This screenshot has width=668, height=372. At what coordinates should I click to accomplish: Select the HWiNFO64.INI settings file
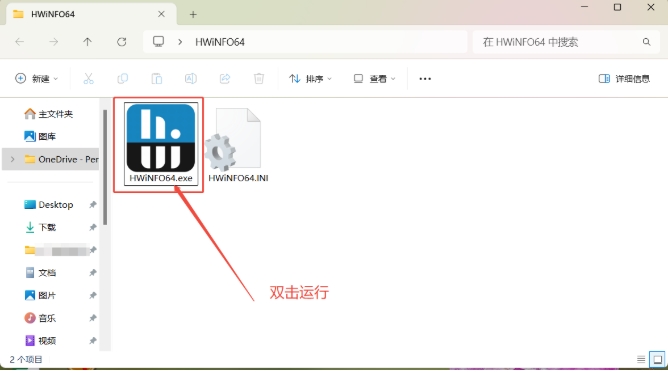pyautogui.click(x=238, y=145)
